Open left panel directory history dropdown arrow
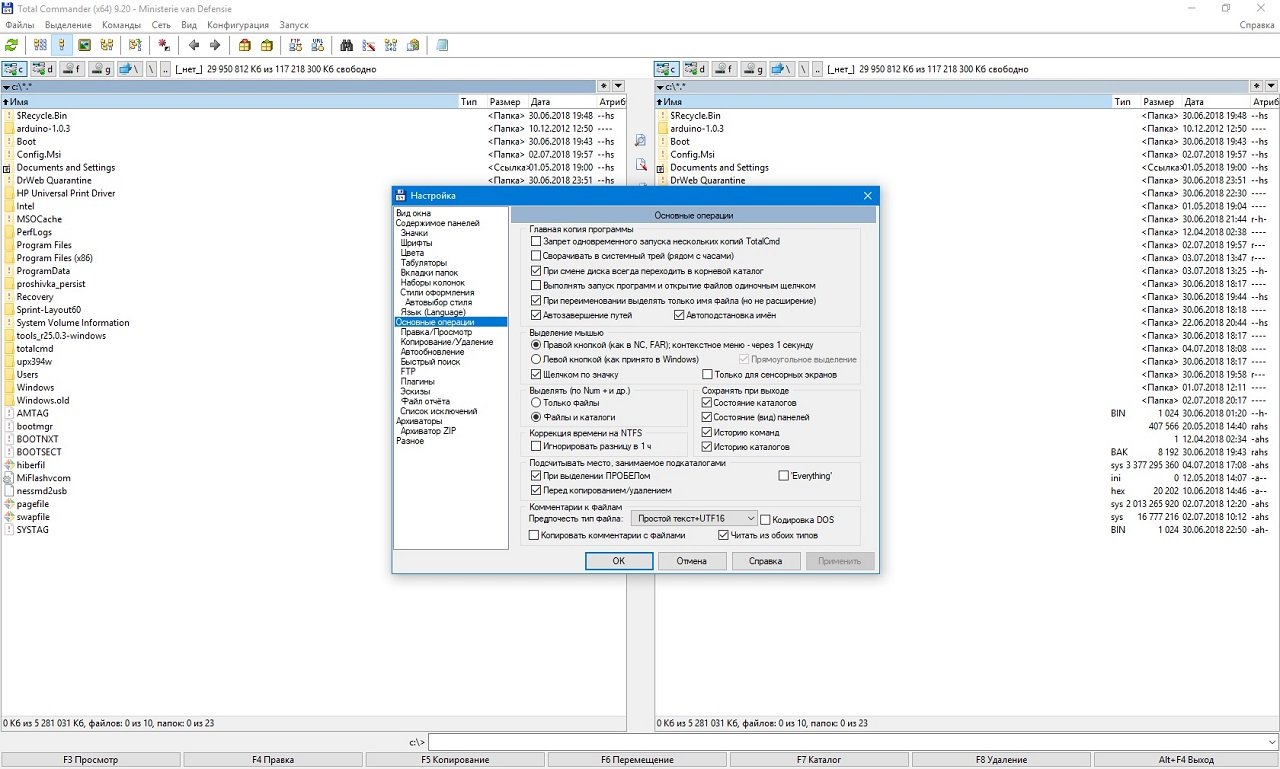The width and height of the screenshot is (1280, 769). [618, 87]
